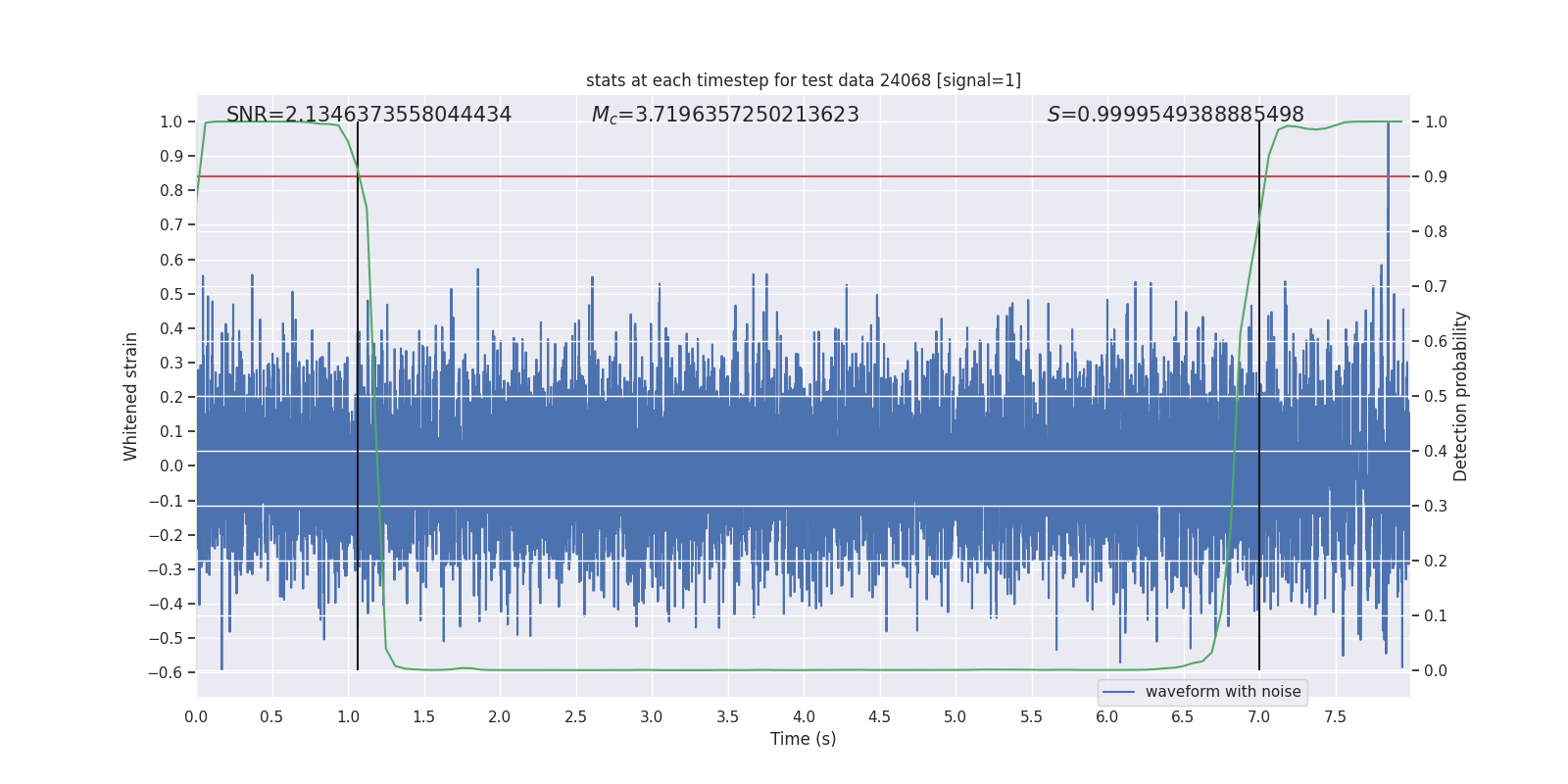Click the 'Time (s)' x-axis label
This screenshot has height=784, width=1568.
[x=804, y=739]
